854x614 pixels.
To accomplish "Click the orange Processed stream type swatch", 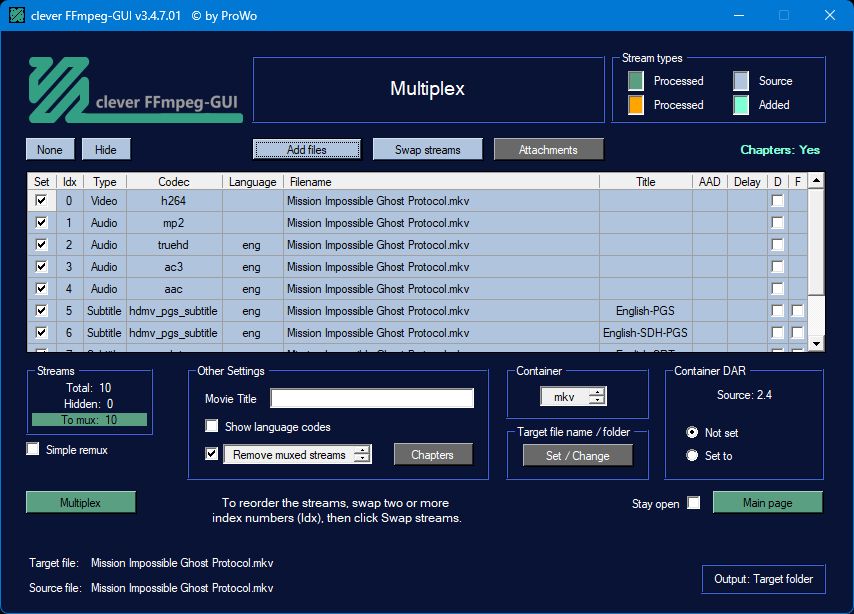I will click(x=636, y=105).
